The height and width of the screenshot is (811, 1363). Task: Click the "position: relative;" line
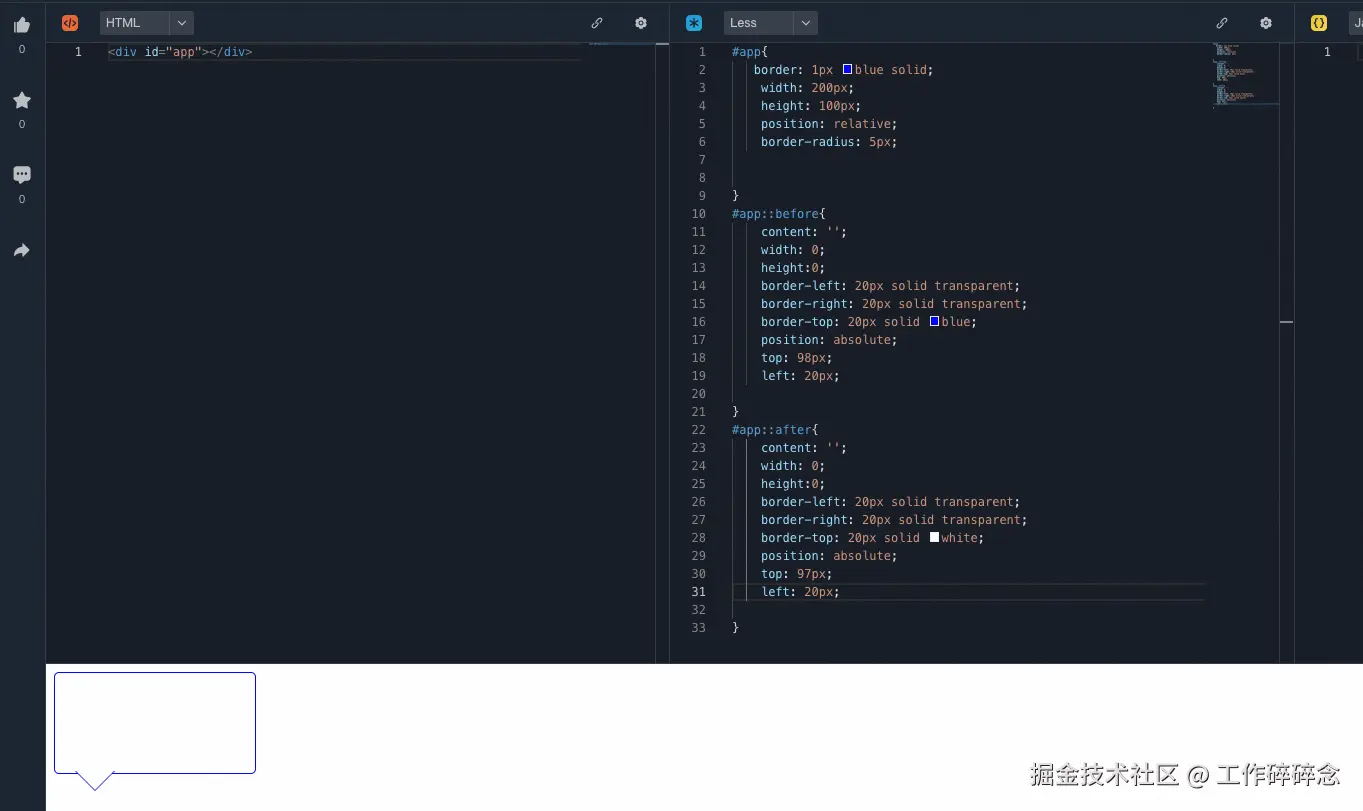point(829,124)
